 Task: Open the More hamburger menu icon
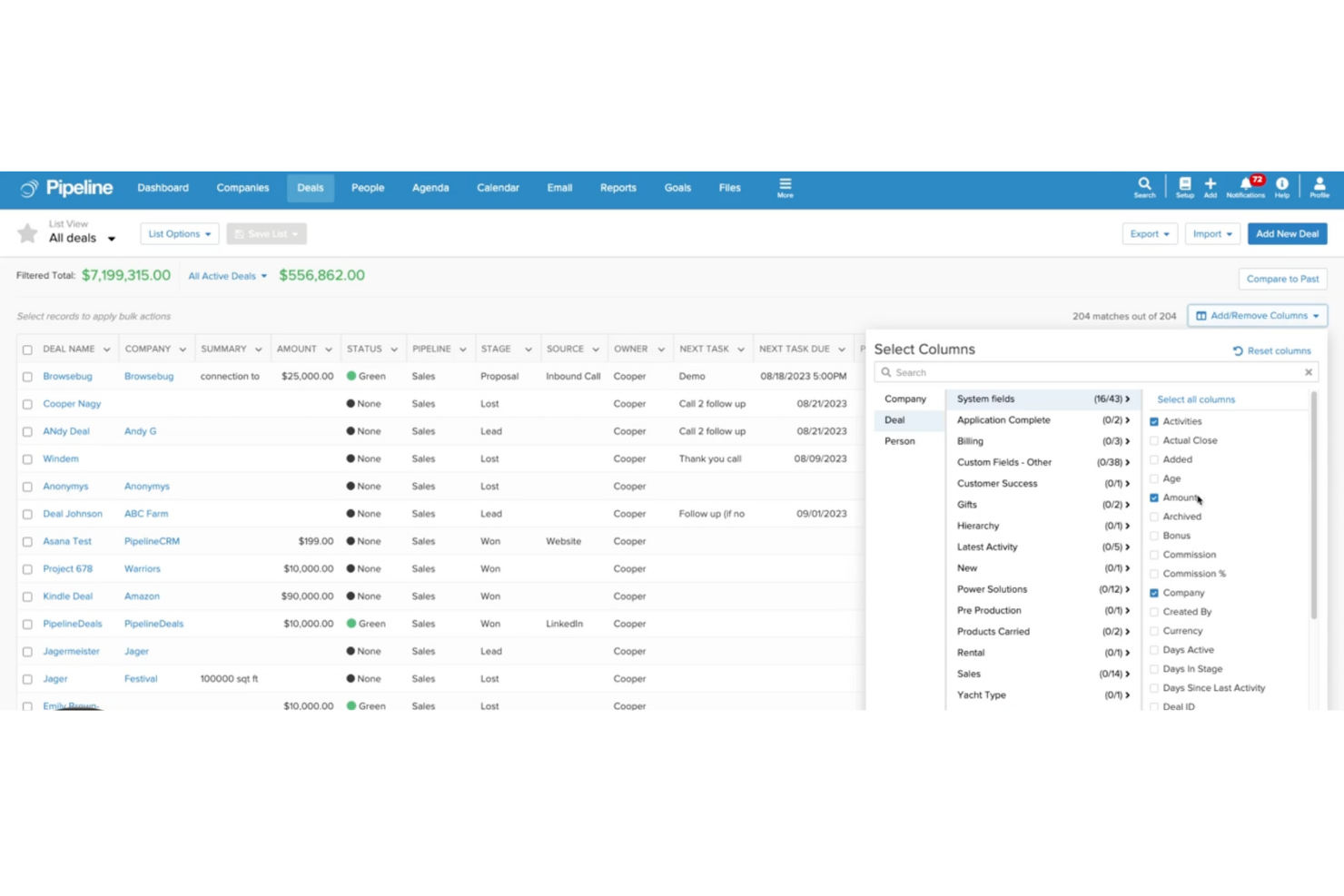(x=785, y=188)
